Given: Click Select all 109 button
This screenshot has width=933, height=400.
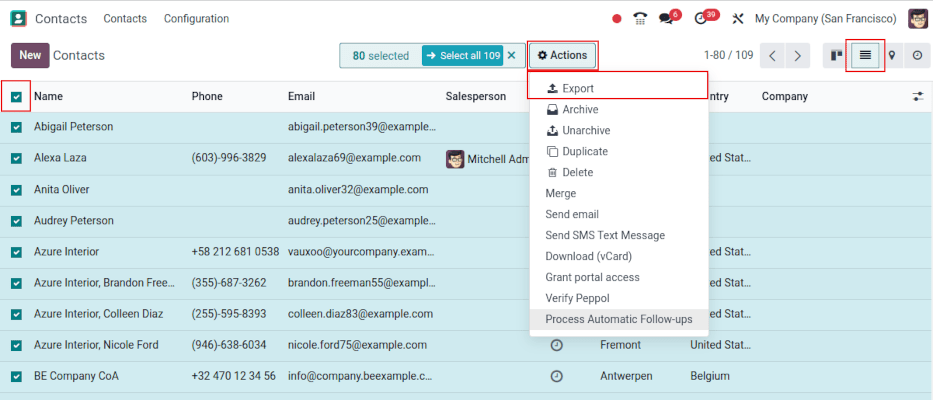Looking at the screenshot, I should (462, 56).
